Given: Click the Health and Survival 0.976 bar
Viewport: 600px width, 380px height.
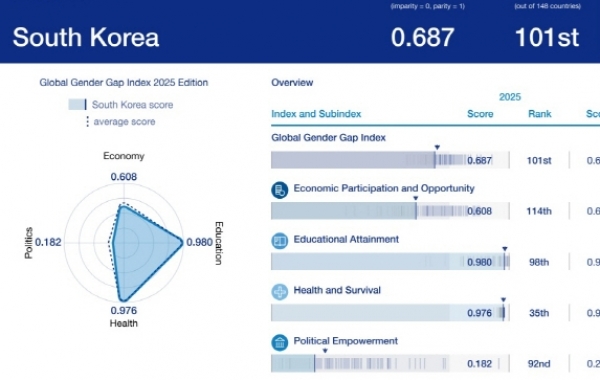Looking at the screenshot, I should (x=390, y=313).
